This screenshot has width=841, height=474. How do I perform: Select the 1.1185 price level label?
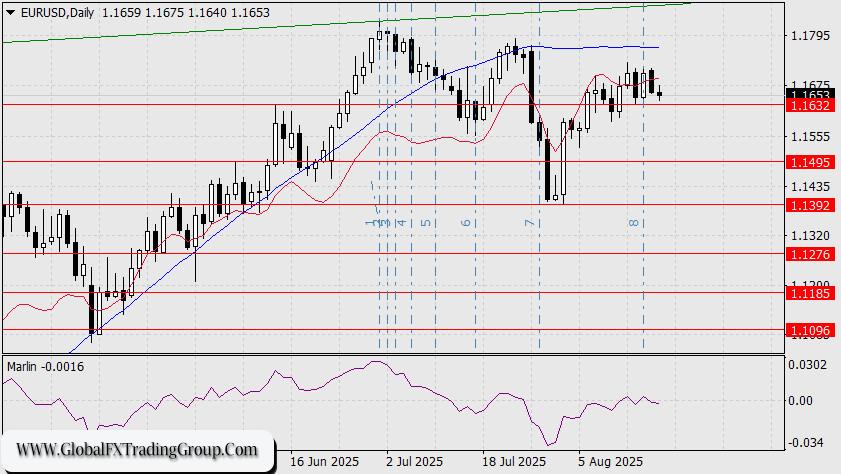[x=812, y=294]
